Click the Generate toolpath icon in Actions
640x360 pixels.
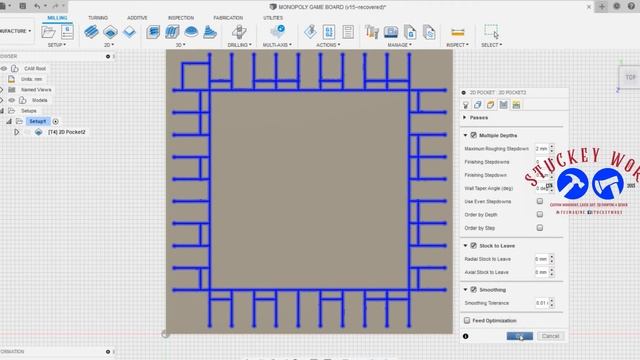click(310, 31)
